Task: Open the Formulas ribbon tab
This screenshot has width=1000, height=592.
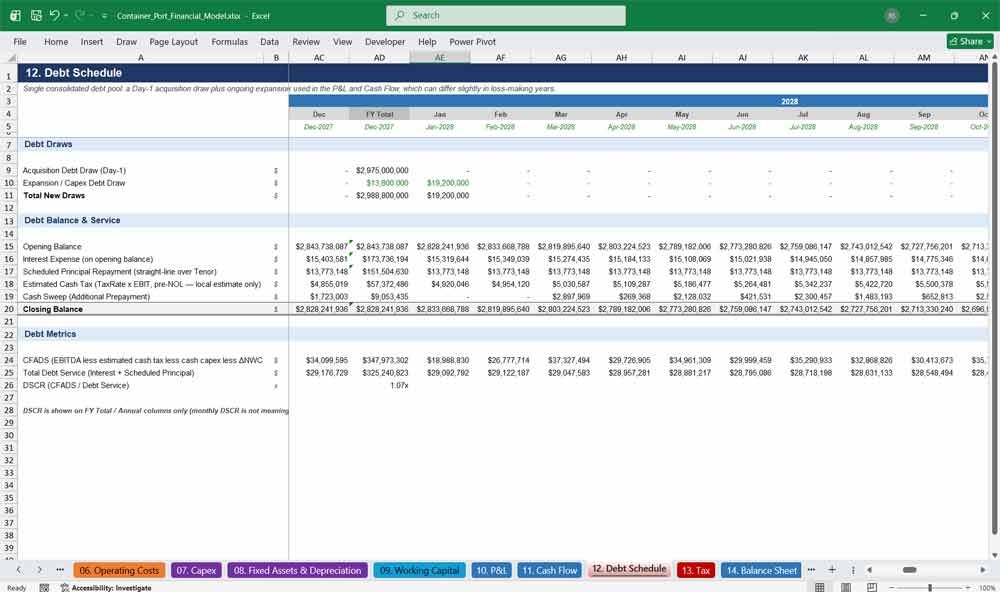Action: [x=230, y=41]
